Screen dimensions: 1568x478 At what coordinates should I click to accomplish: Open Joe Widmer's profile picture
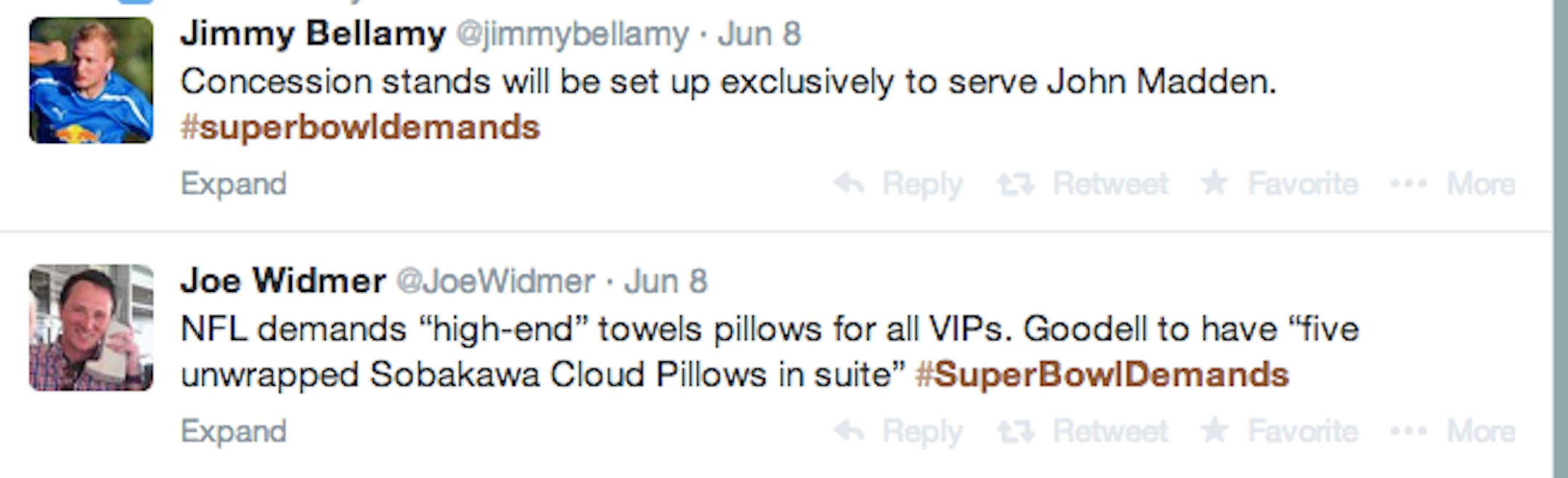tap(91, 328)
